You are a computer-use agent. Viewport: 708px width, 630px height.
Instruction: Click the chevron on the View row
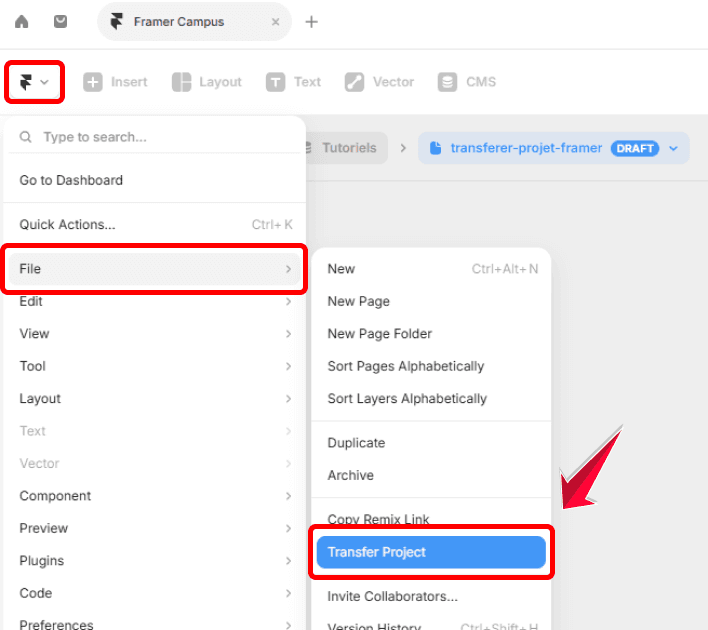[289, 334]
